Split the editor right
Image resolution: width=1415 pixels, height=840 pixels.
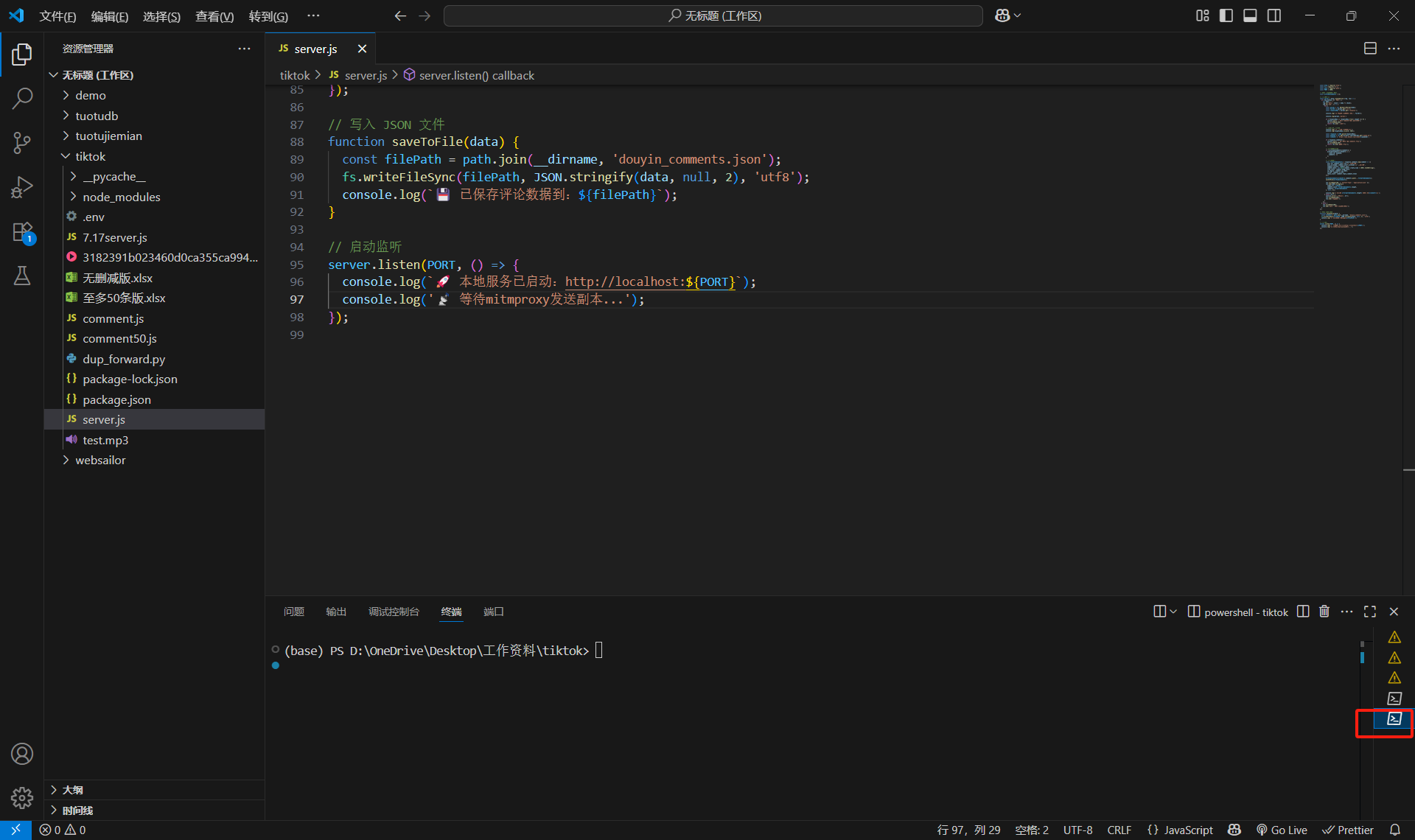(1370, 48)
